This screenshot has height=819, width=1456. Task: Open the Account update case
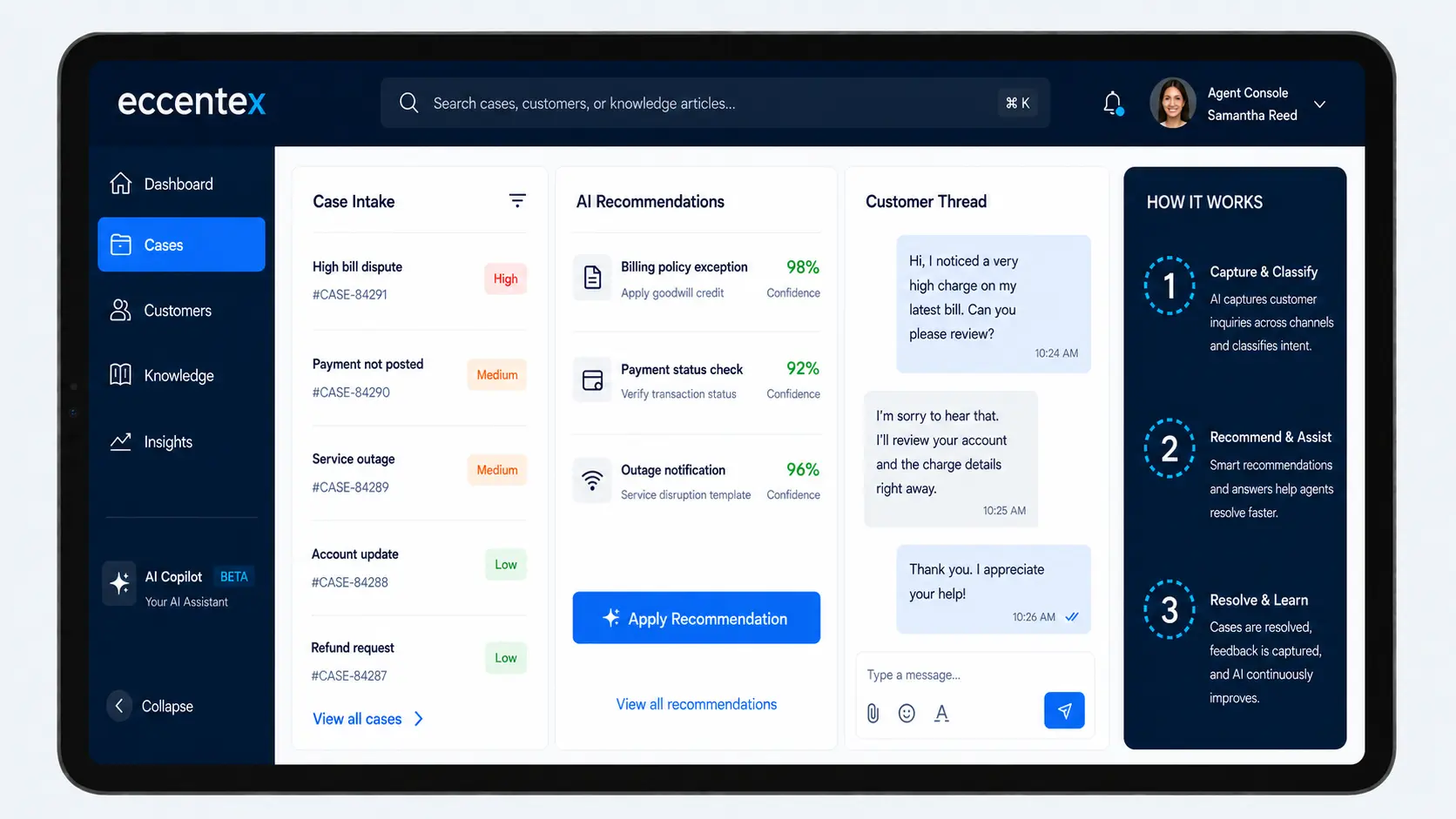coord(419,567)
